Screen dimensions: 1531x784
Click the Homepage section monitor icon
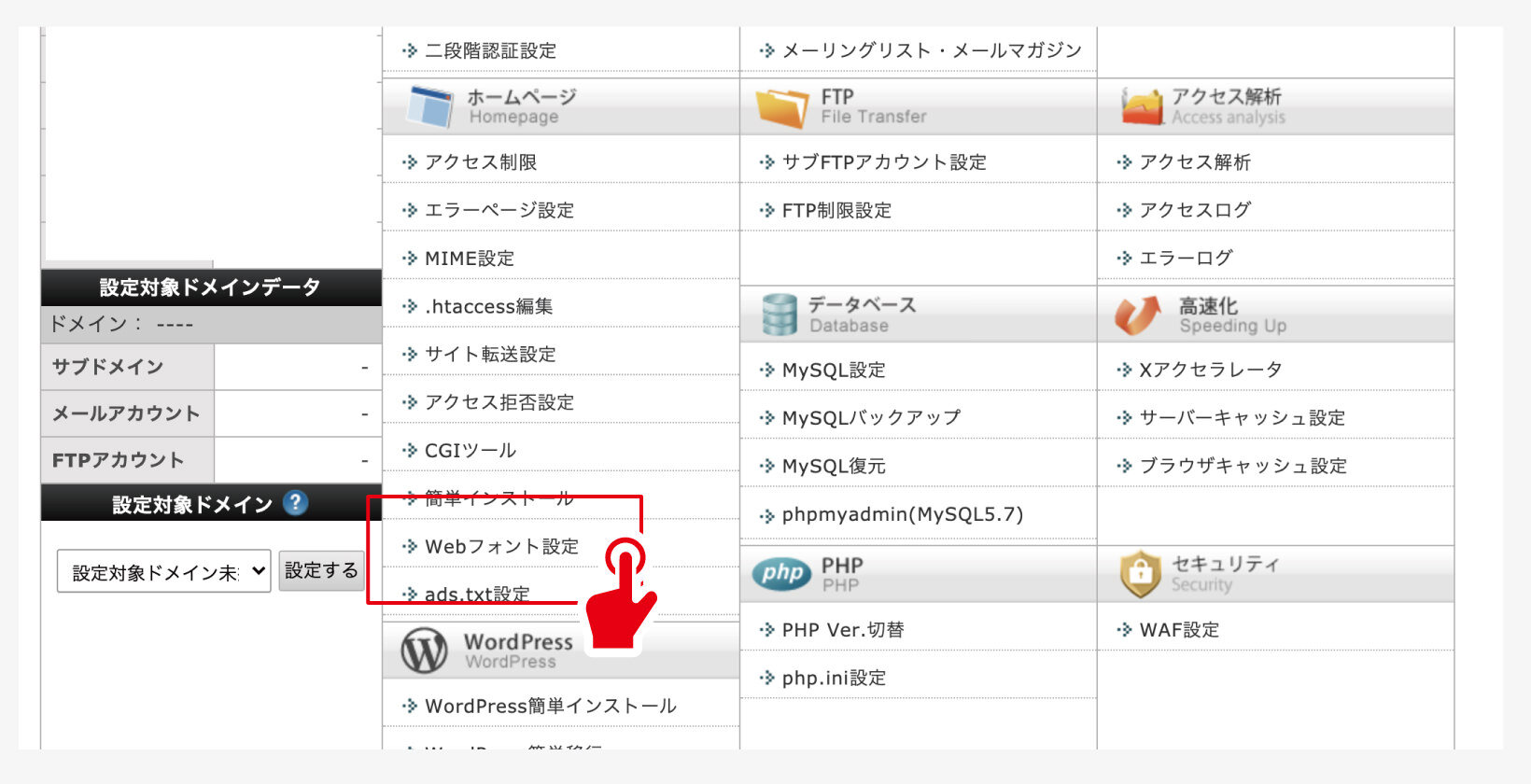429,106
